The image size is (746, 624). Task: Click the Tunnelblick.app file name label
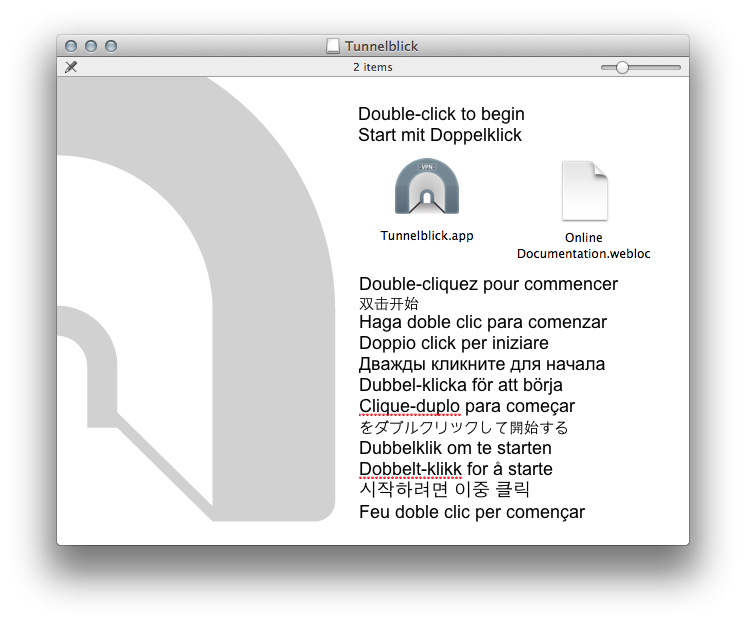click(x=427, y=236)
